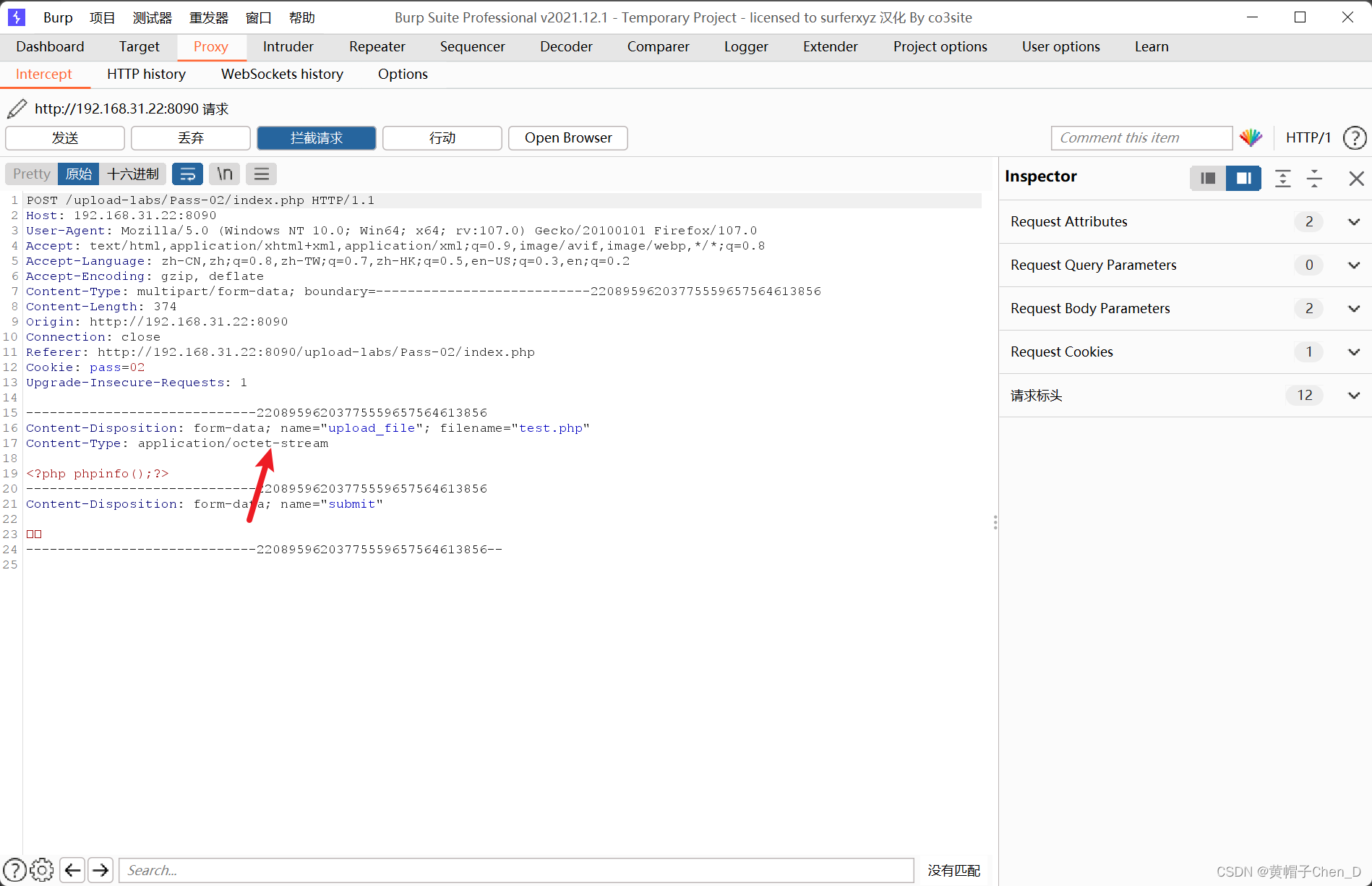Screen dimensions: 1372x886
Task: Open the bottom-left search help icon
Action: coord(14,869)
